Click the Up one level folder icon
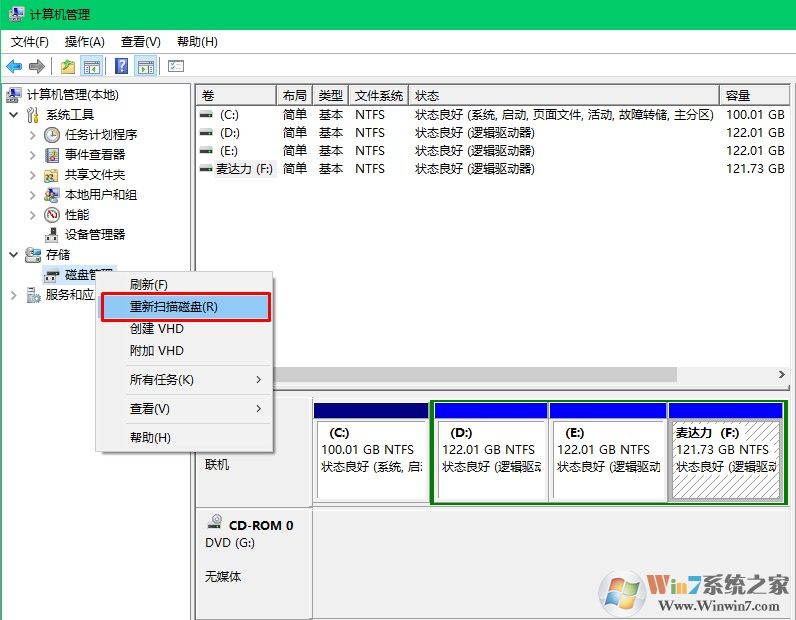 pyautogui.click(x=67, y=66)
